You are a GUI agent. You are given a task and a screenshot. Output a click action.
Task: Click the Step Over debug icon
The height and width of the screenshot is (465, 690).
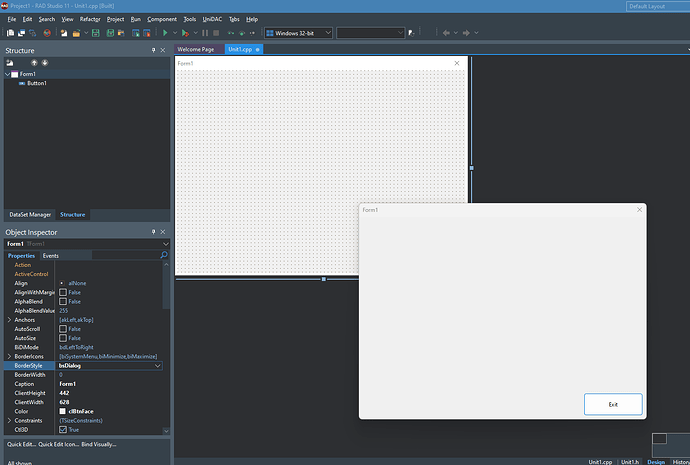click(242, 33)
